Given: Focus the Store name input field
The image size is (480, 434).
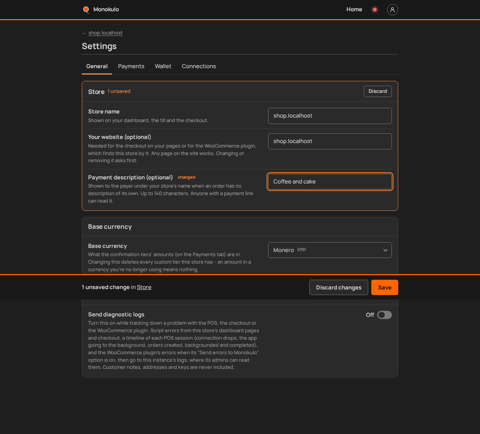Looking at the screenshot, I should tap(329, 116).
